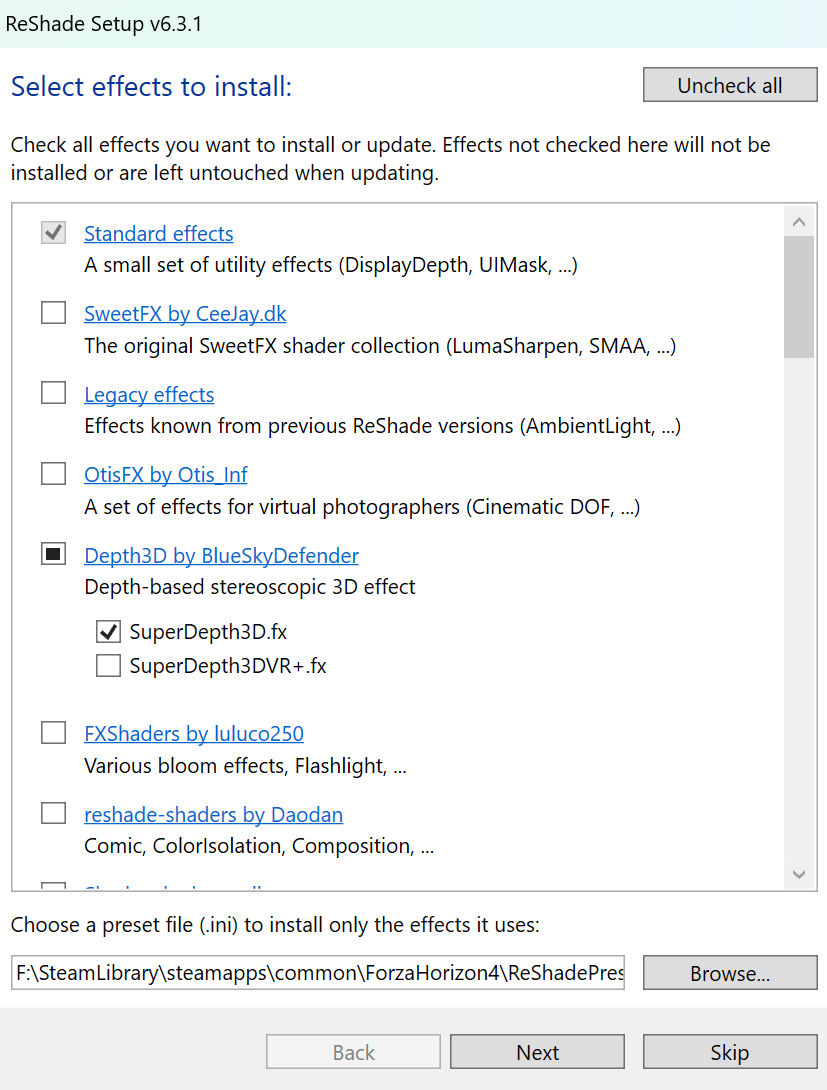Visit the FXShaders by luluco250 link
This screenshot has width=827, height=1090.
(x=194, y=733)
